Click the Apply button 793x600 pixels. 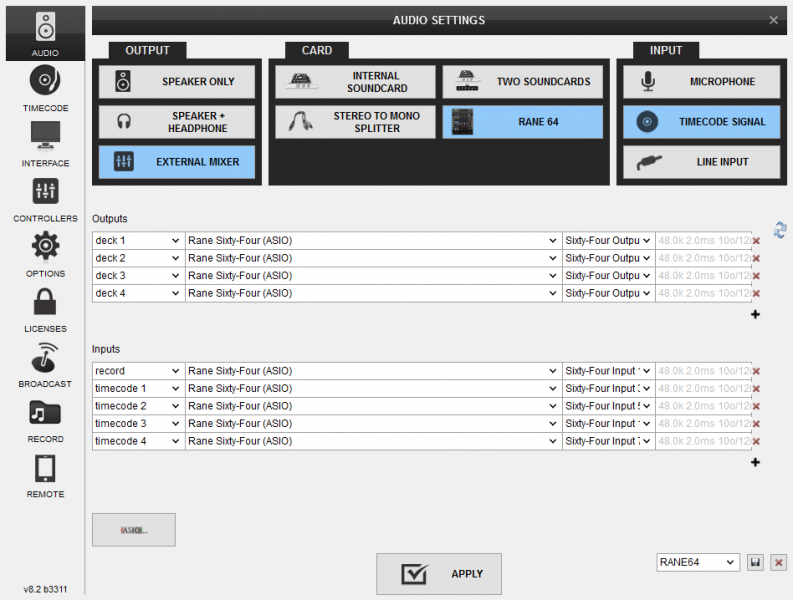(x=438, y=574)
